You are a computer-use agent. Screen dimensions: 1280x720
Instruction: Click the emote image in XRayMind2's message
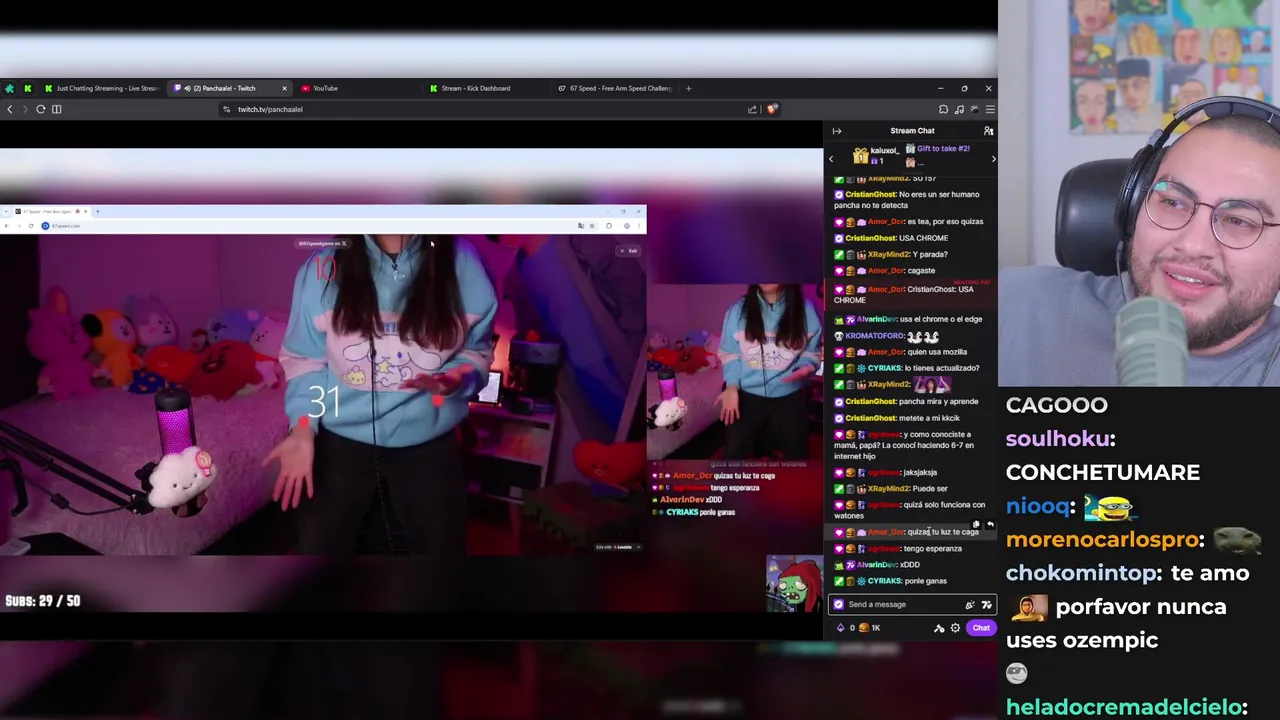tap(931, 384)
